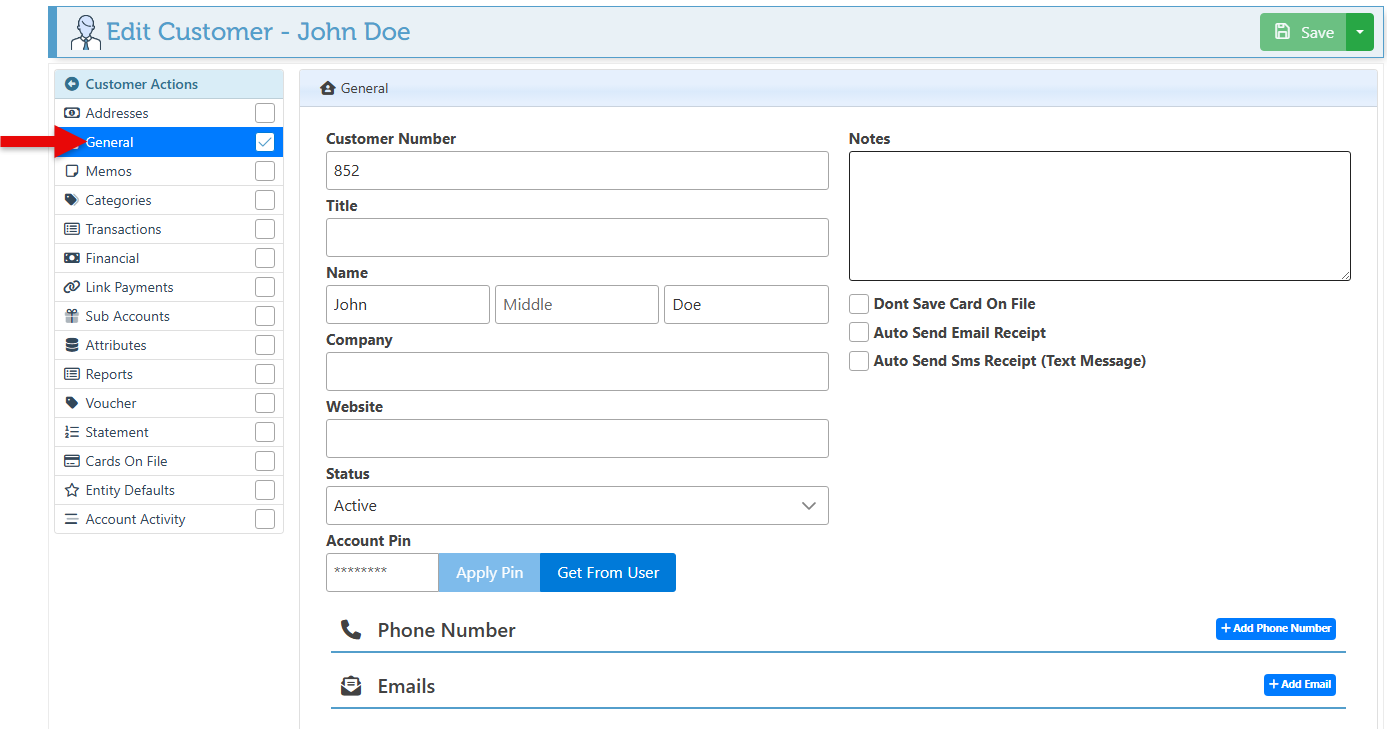Click the Attributes database icon

[72, 345]
